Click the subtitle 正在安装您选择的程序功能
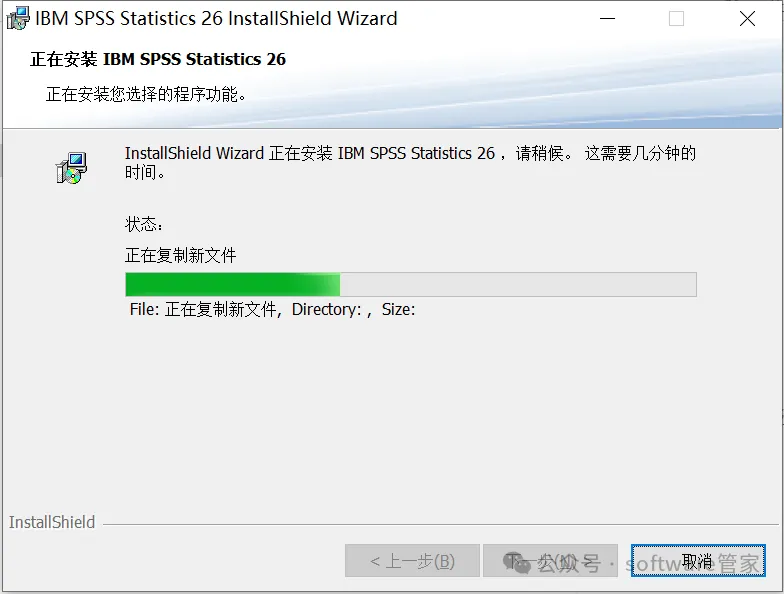 pyautogui.click(x=146, y=94)
